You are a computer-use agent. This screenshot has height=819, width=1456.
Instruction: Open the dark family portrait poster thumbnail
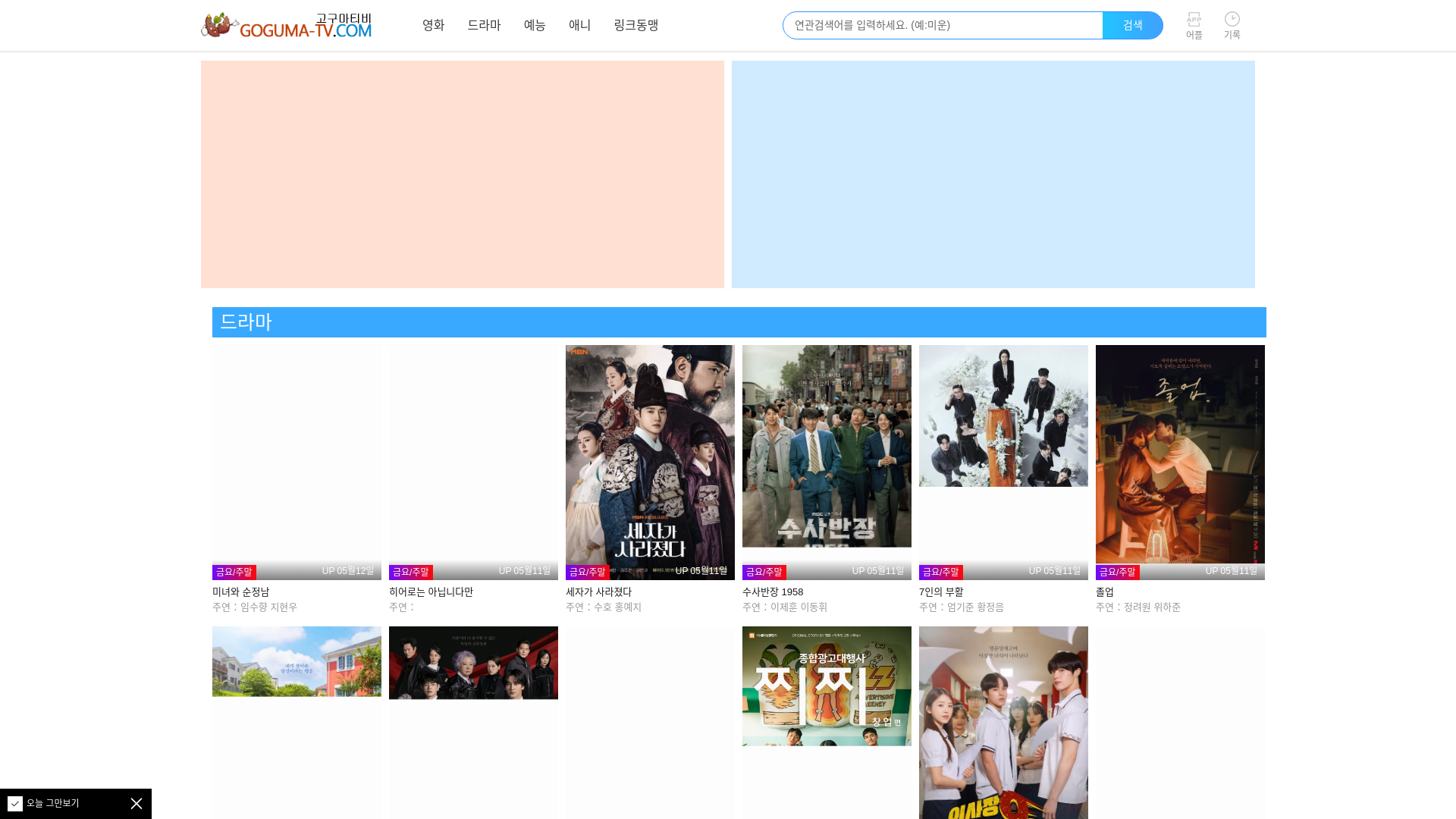click(x=473, y=663)
